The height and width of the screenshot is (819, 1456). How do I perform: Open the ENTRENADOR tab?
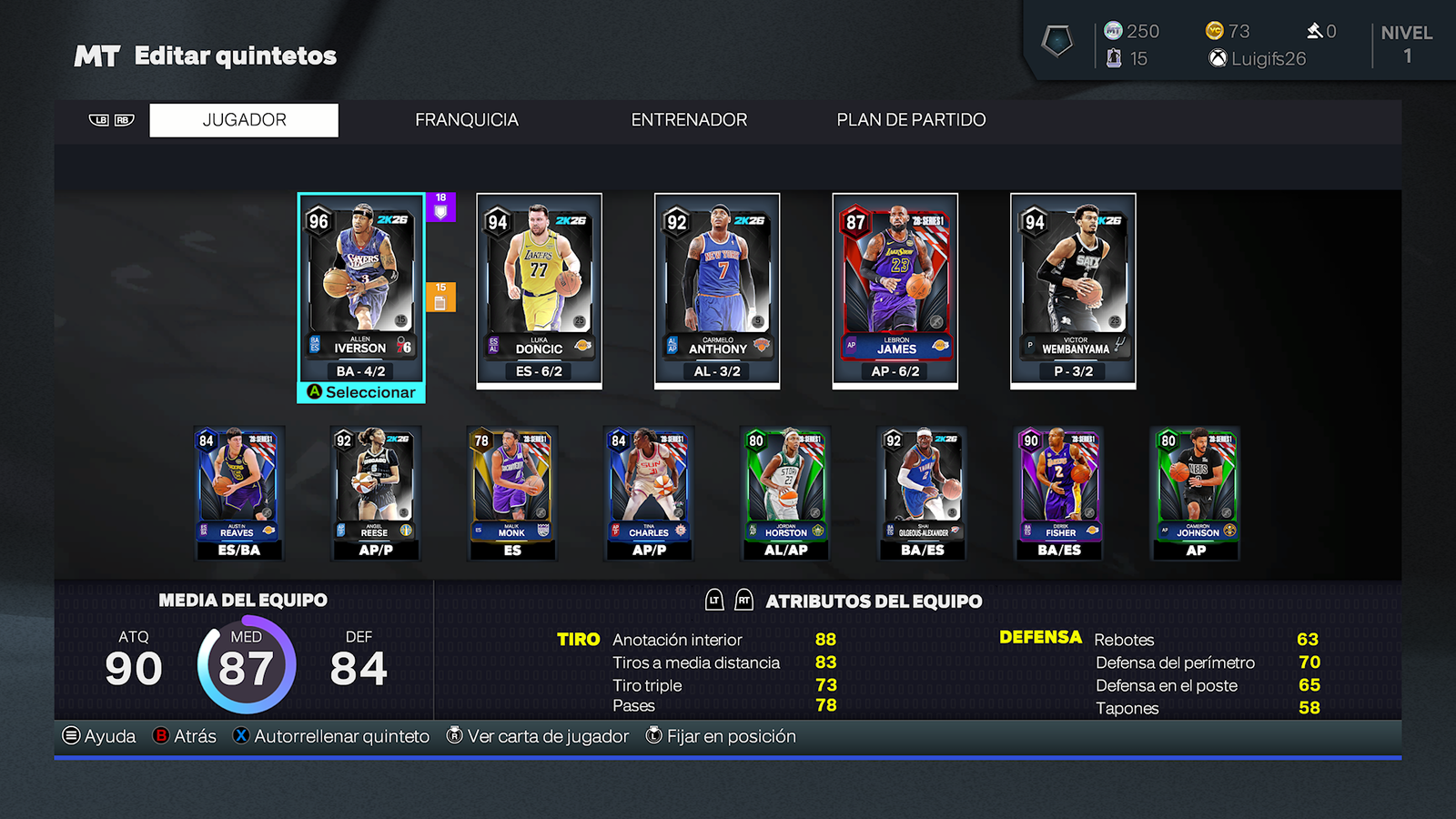pyautogui.click(x=689, y=120)
